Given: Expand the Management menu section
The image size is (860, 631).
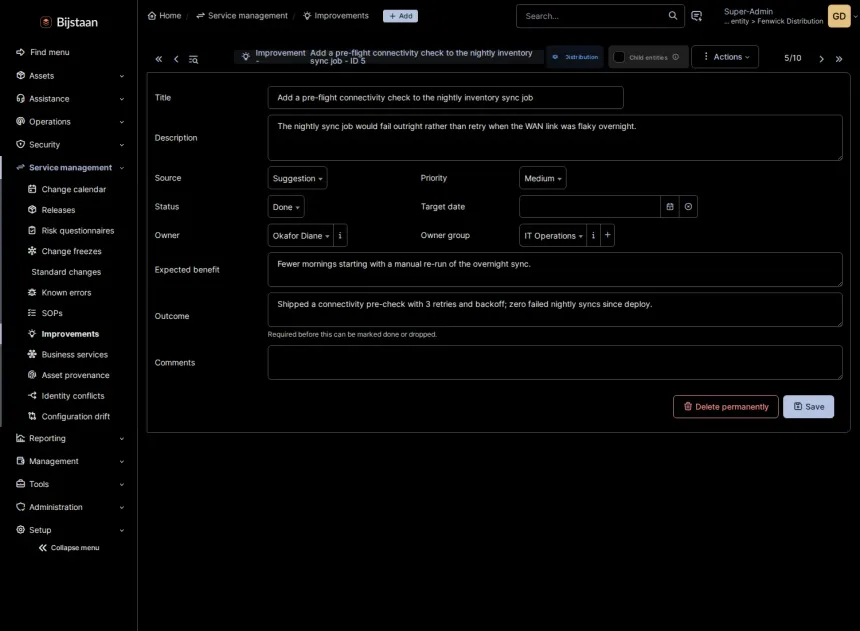Looking at the screenshot, I should [70, 461].
